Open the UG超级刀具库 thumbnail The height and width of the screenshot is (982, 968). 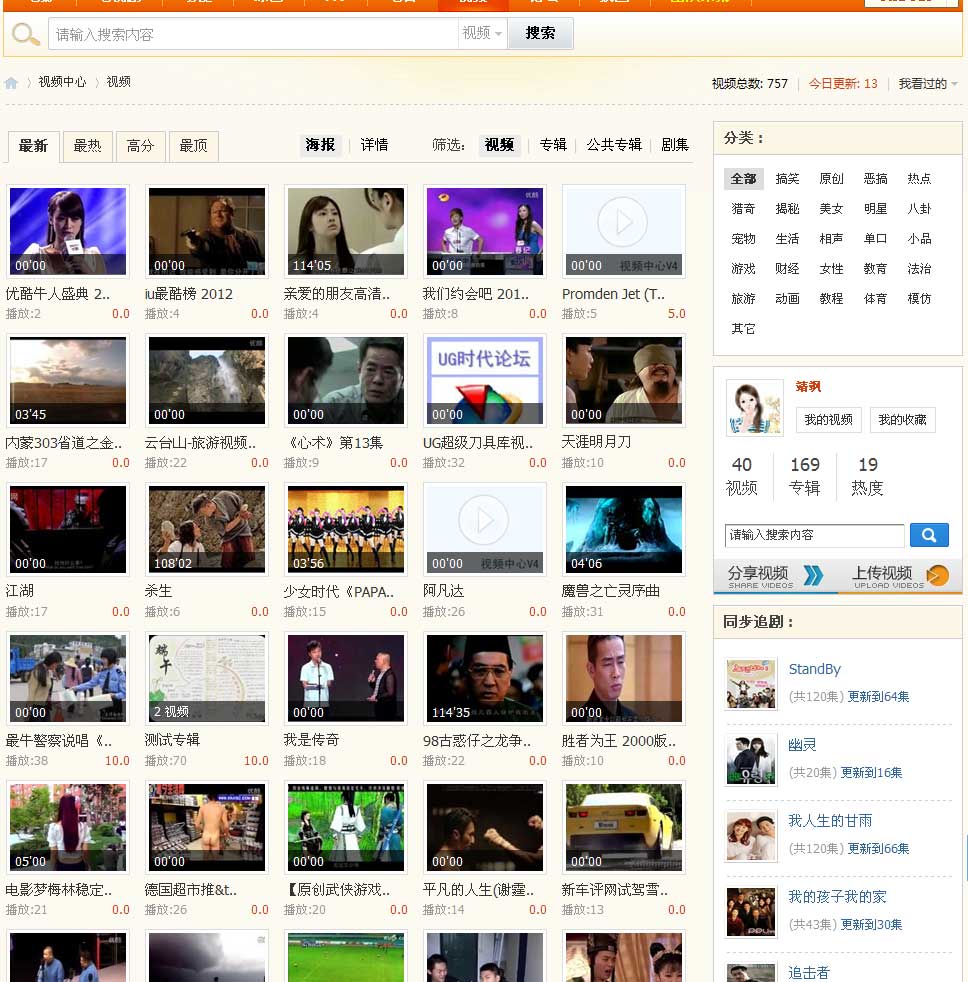485,380
